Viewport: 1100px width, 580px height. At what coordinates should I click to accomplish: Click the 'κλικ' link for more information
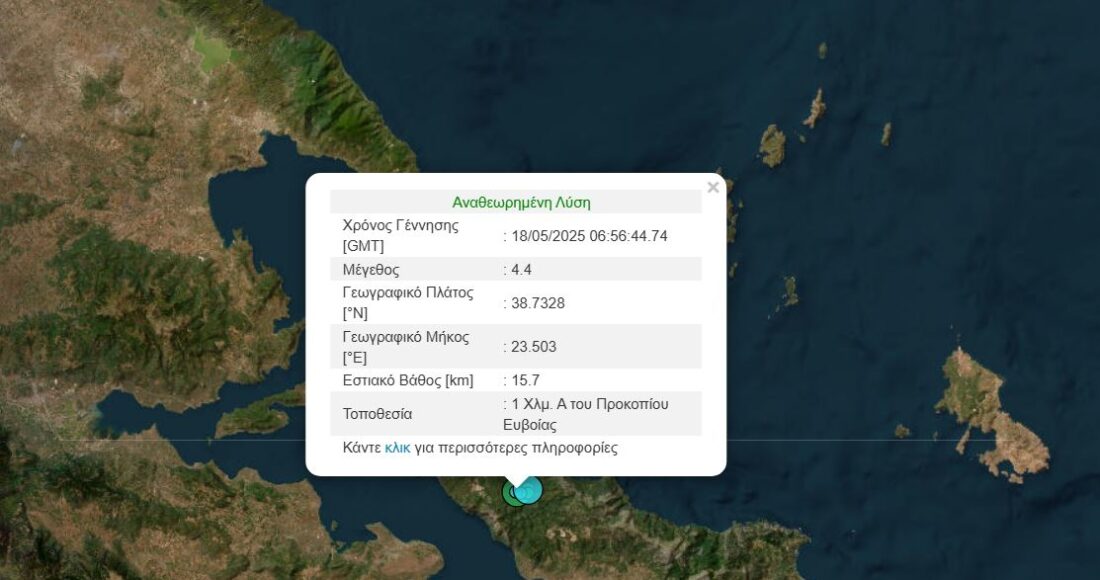(397, 447)
